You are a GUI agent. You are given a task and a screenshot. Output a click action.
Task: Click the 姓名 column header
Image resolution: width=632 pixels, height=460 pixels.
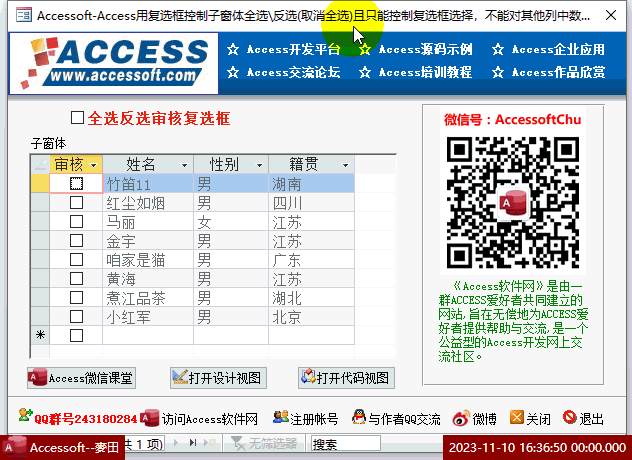click(148, 164)
